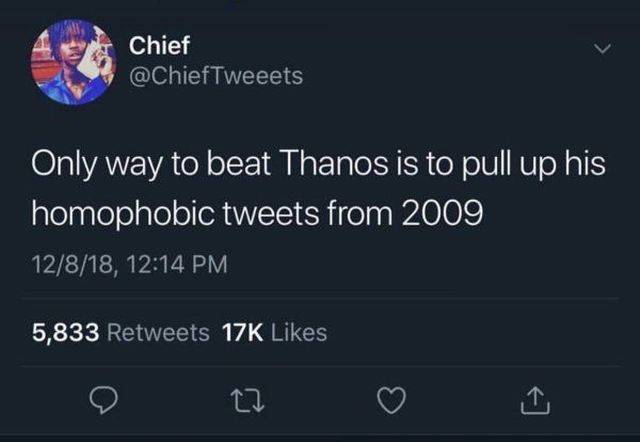Open the @ChiefTweeets handle link
The height and width of the screenshot is (442, 640).
(215, 75)
